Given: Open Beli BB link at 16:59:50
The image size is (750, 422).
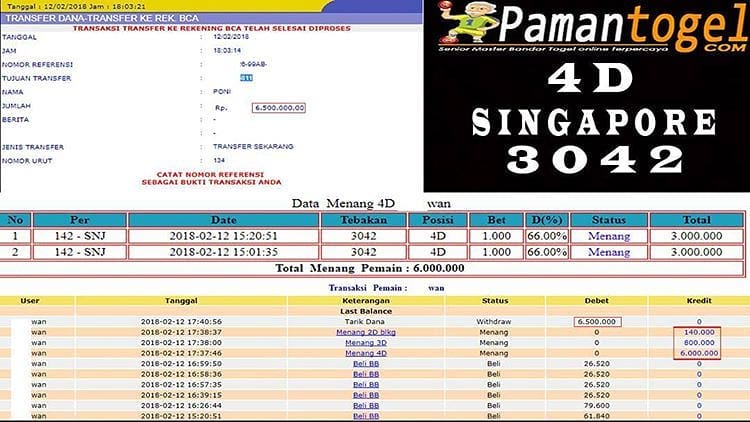Looking at the screenshot, I should (365, 364).
